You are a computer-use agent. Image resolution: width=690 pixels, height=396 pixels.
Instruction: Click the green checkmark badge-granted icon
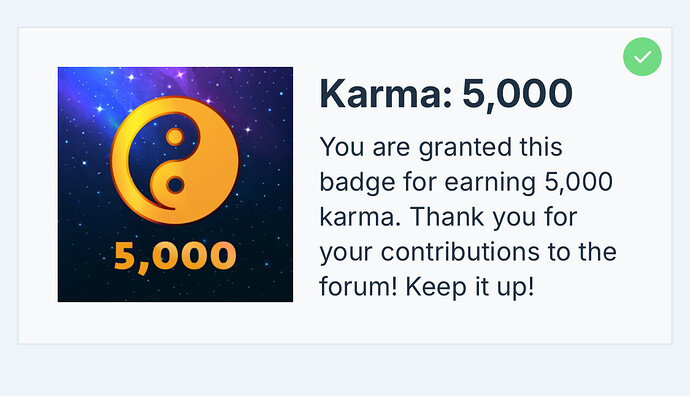point(642,57)
